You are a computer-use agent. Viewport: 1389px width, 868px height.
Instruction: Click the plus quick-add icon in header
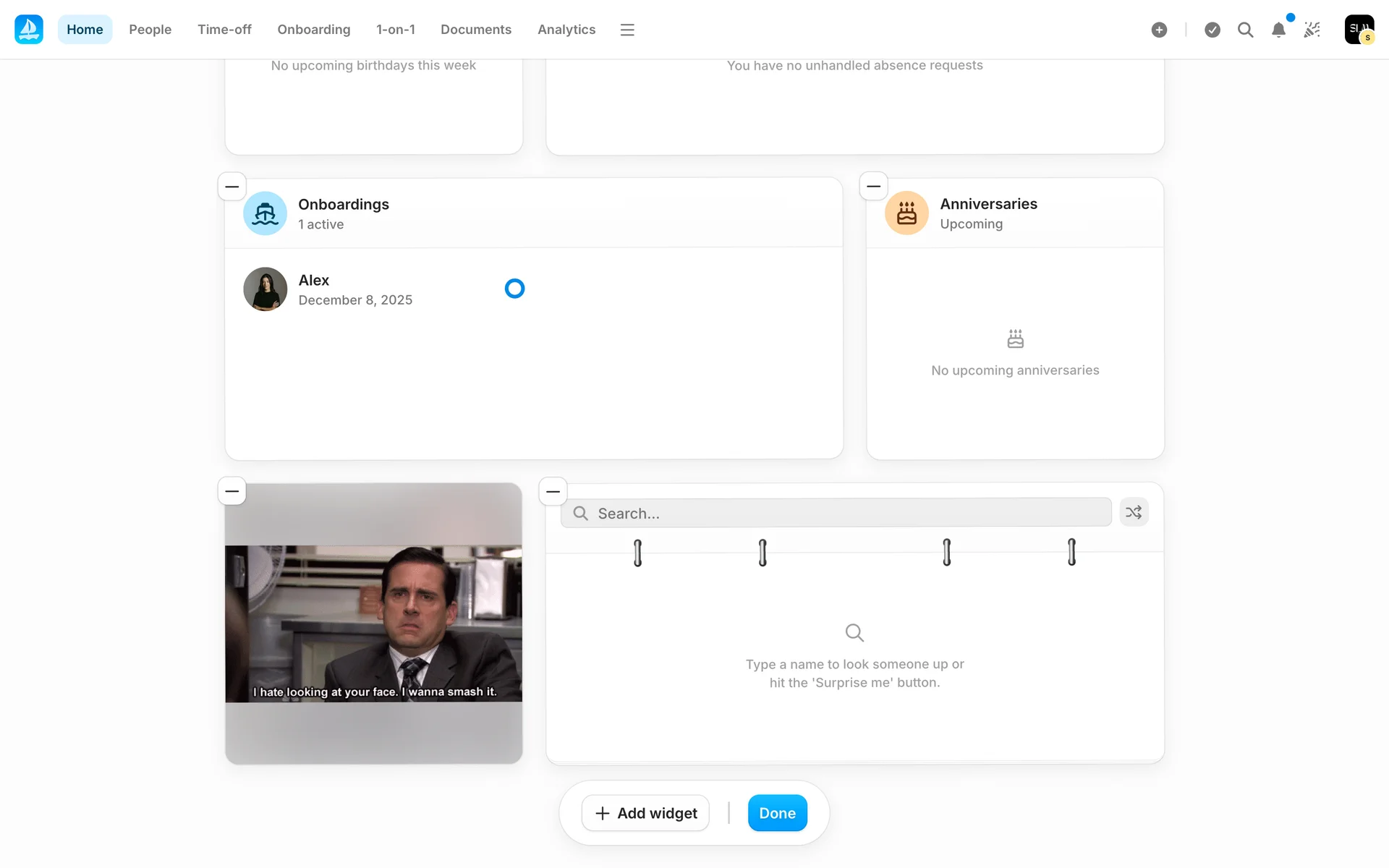point(1159,30)
